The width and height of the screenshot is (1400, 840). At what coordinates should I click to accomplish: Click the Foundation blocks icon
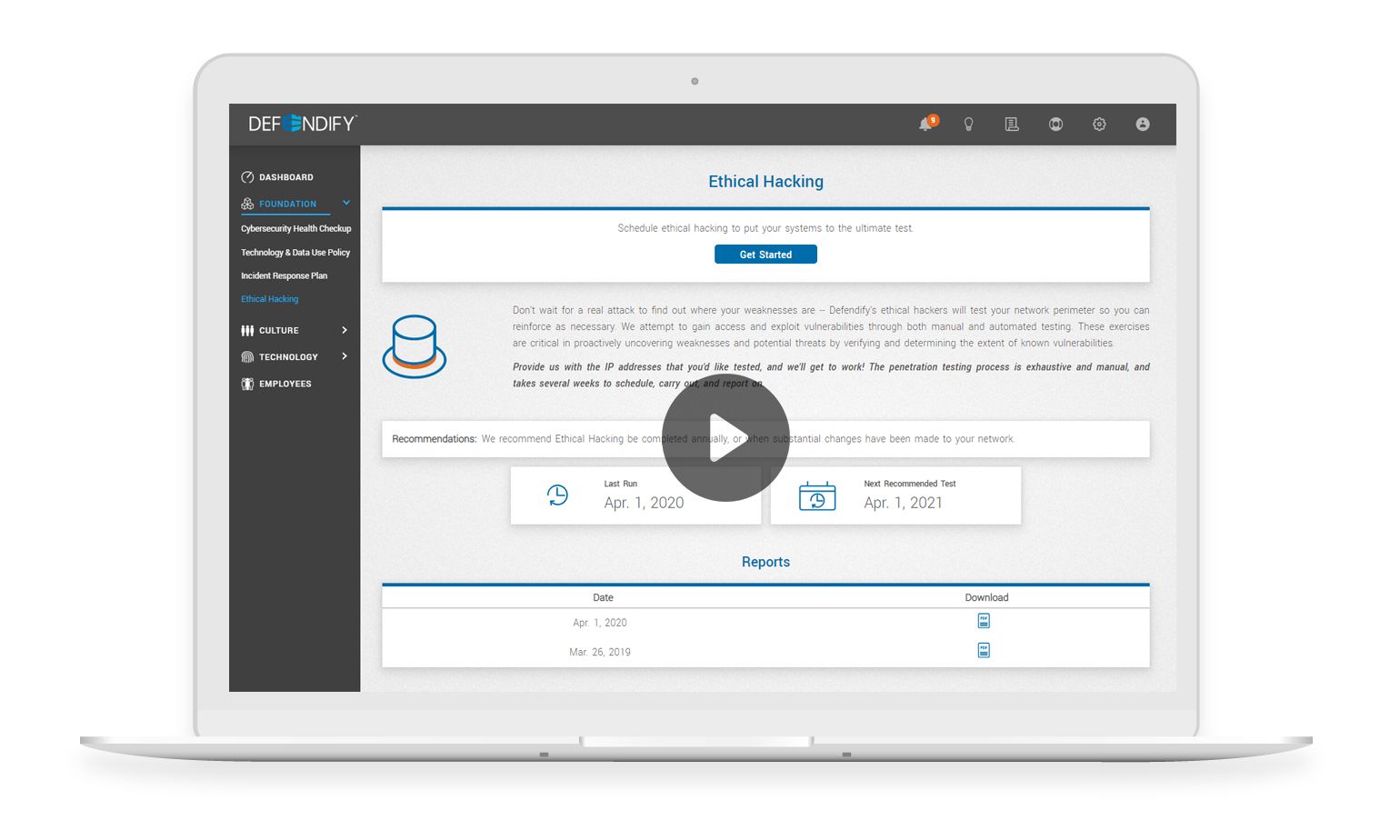pos(247,204)
